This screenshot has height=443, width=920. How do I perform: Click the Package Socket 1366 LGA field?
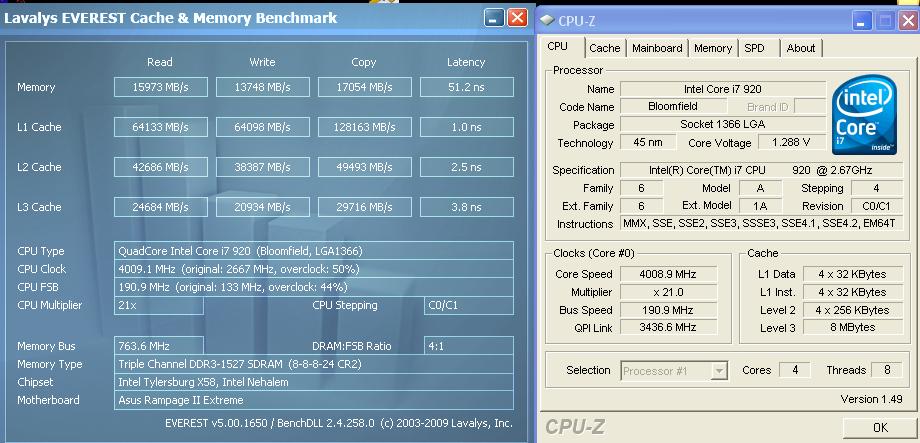723,124
